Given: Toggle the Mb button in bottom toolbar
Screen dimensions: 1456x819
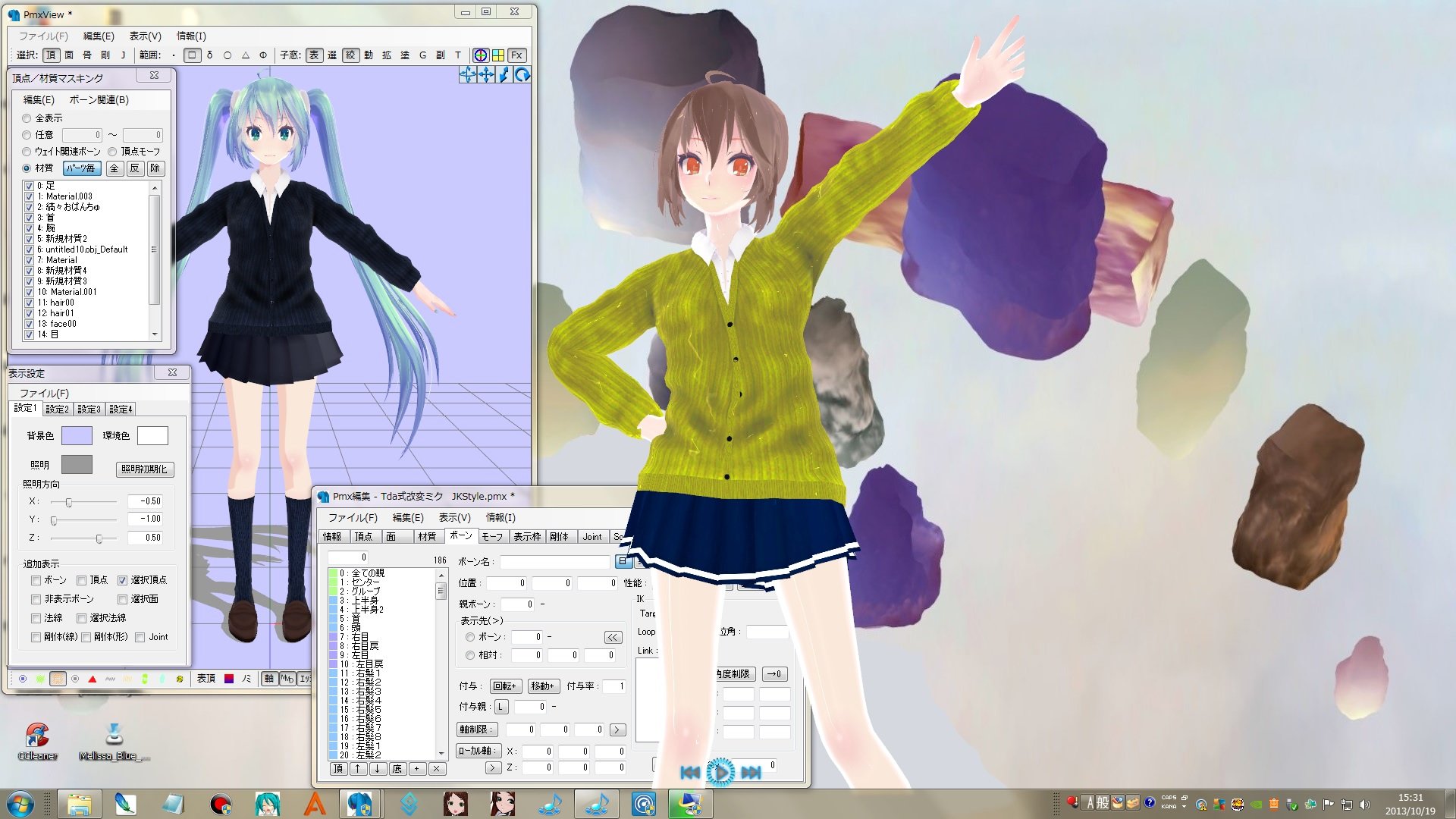Looking at the screenshot, I should pyautogui.click(x=287, y=679).
